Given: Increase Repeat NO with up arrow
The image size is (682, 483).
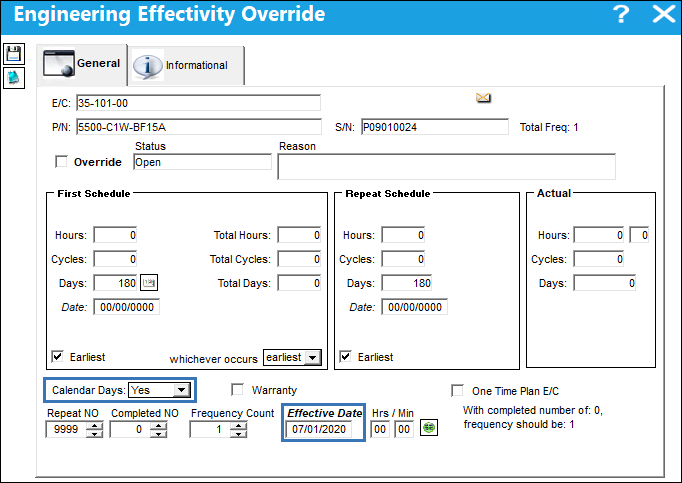Looking at the screenshot, I should pyautogui.click(x=94, y=425).
